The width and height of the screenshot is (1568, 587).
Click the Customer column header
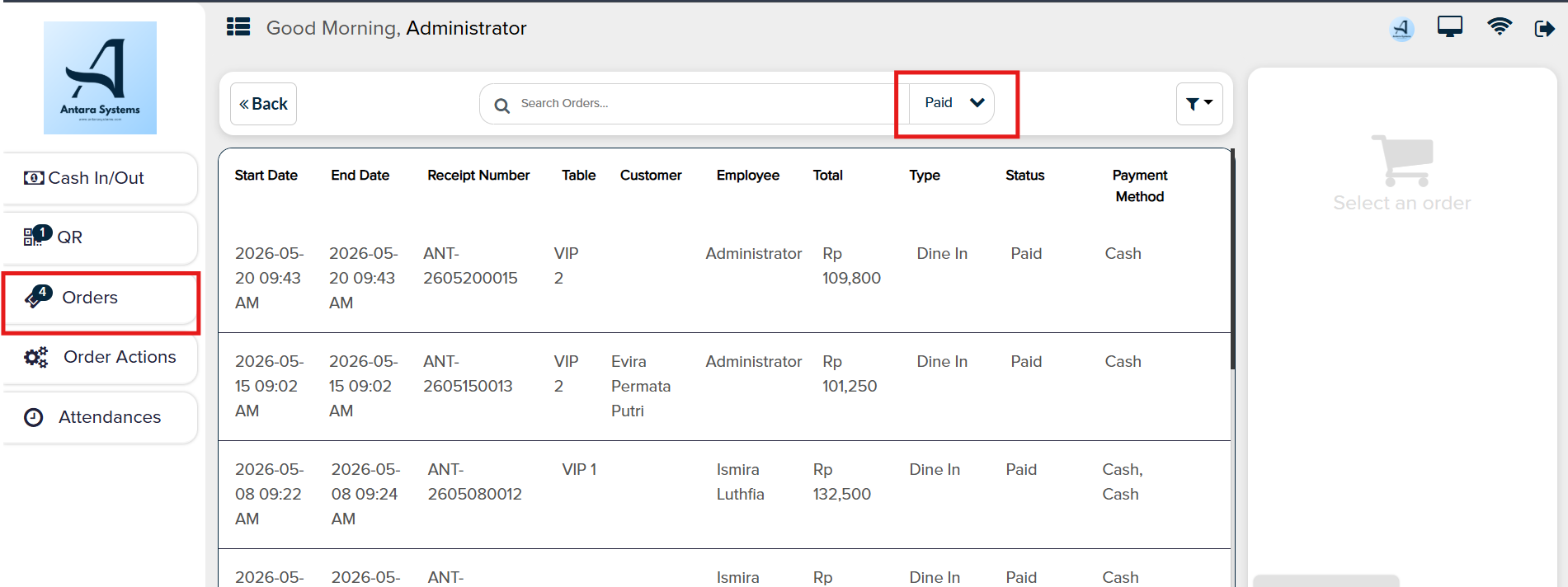pos(651,175)
